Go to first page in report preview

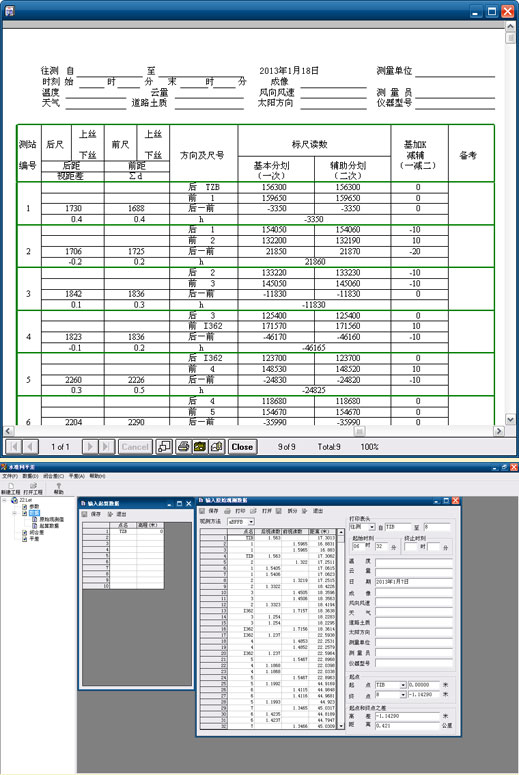(x=14, y=447)
